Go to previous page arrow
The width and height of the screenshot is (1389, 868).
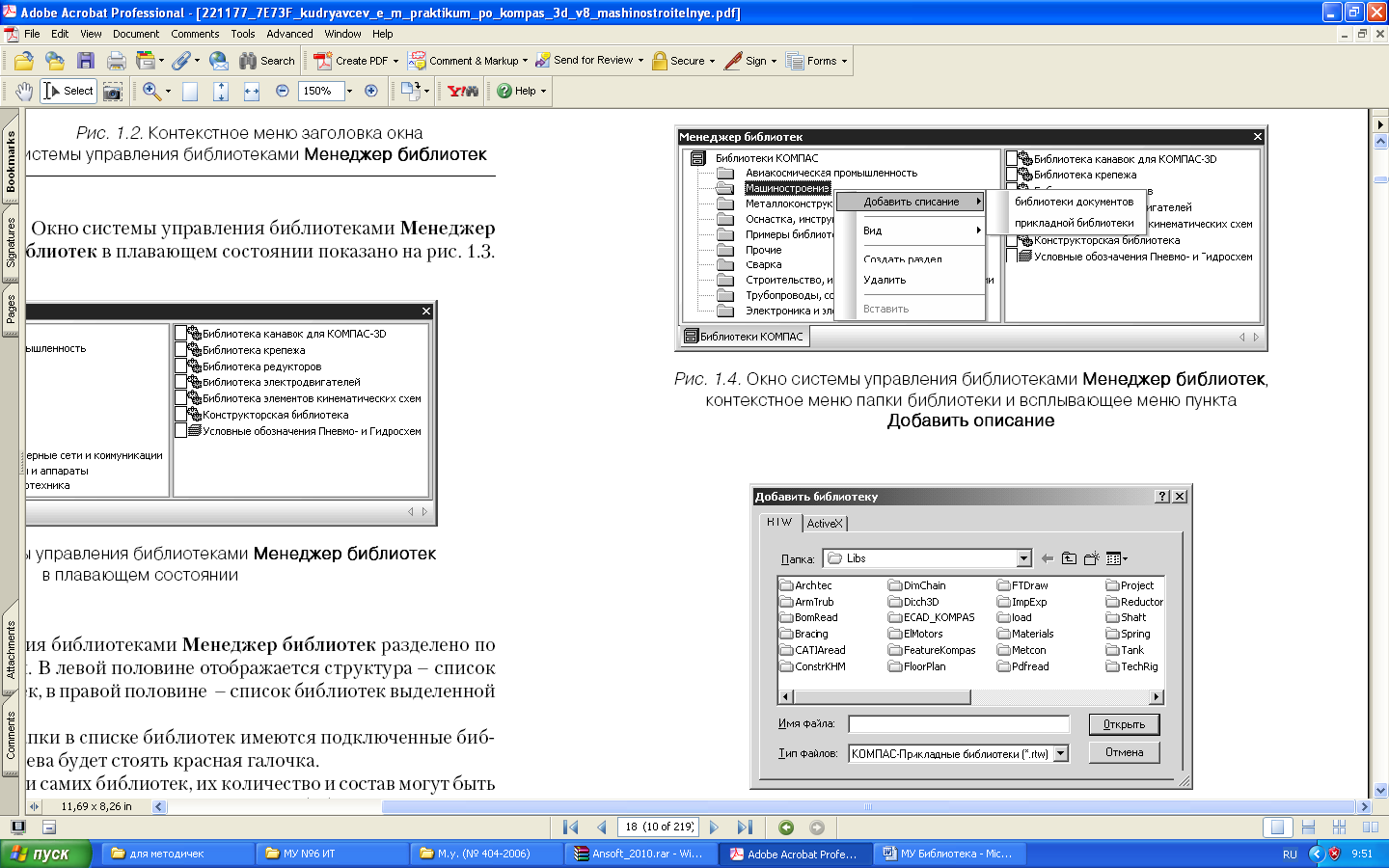[x=602, y=827]
